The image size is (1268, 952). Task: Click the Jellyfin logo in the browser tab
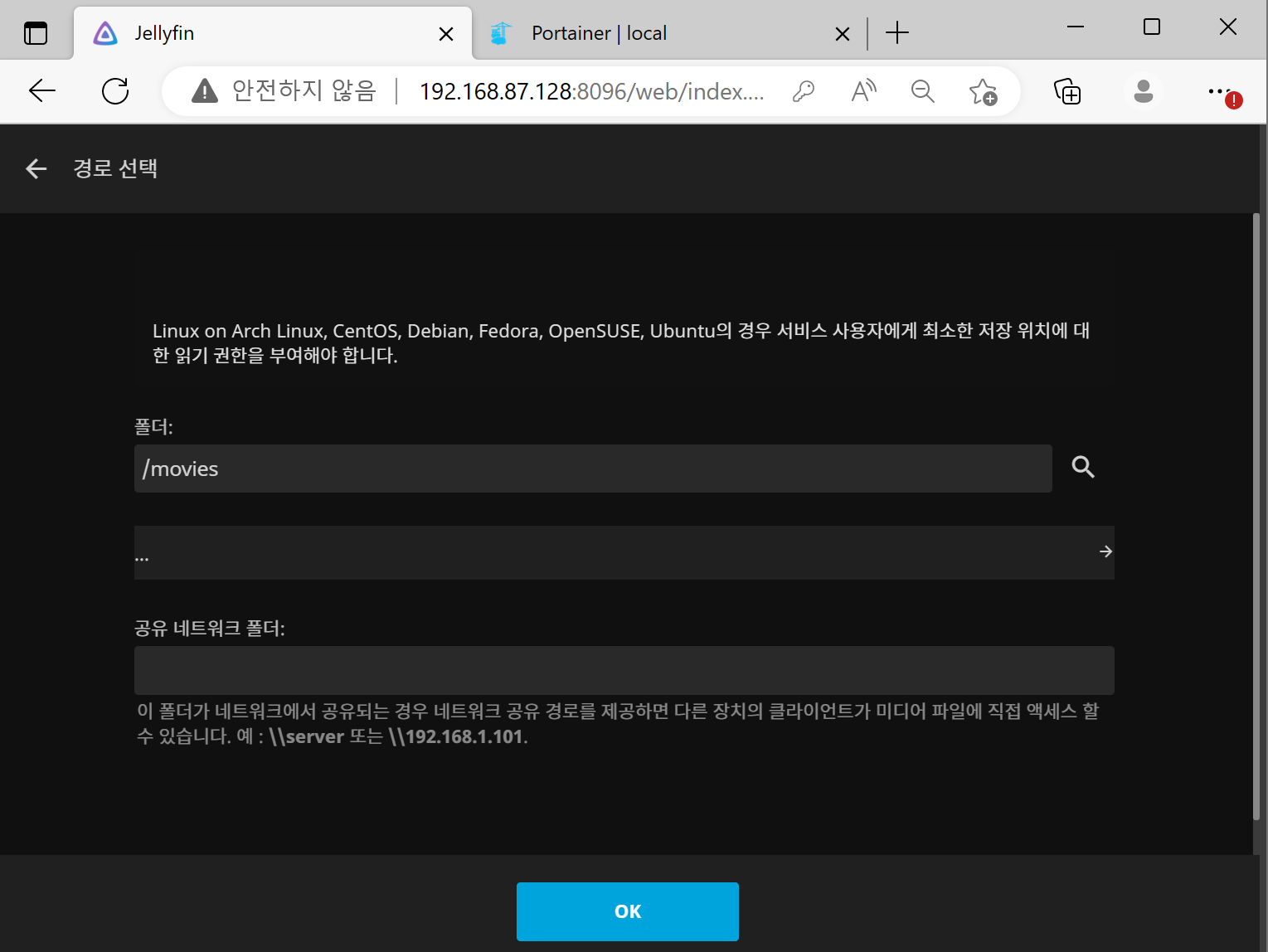[104, 32]
